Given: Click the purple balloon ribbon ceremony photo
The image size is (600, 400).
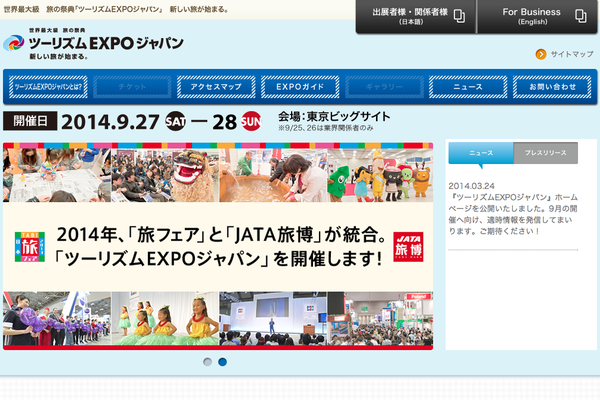Looking at the screenshot, I should click(x=57, y=318).
